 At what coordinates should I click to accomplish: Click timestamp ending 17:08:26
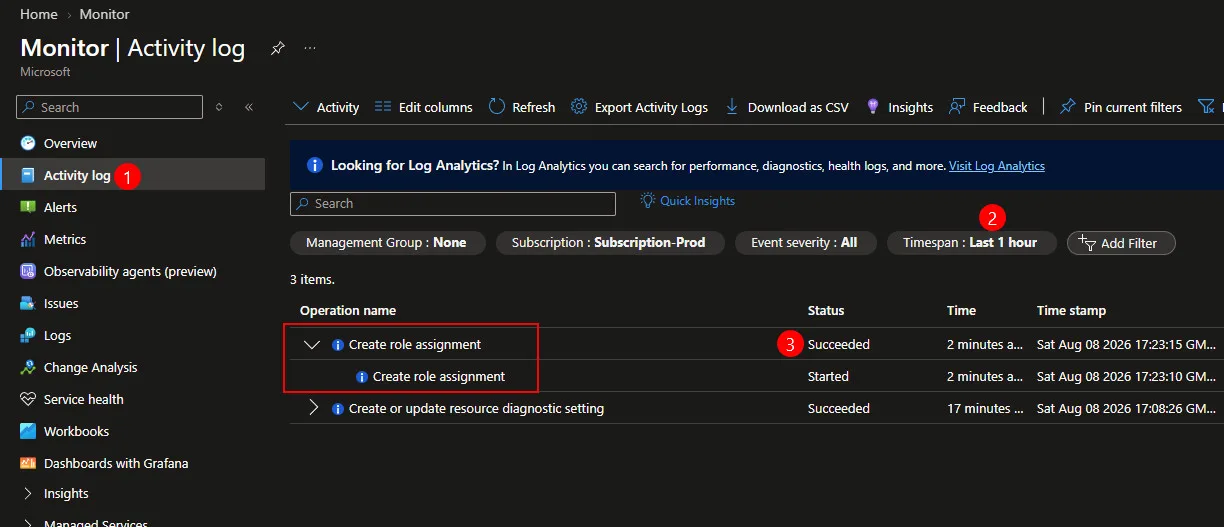coord(1127,408)
